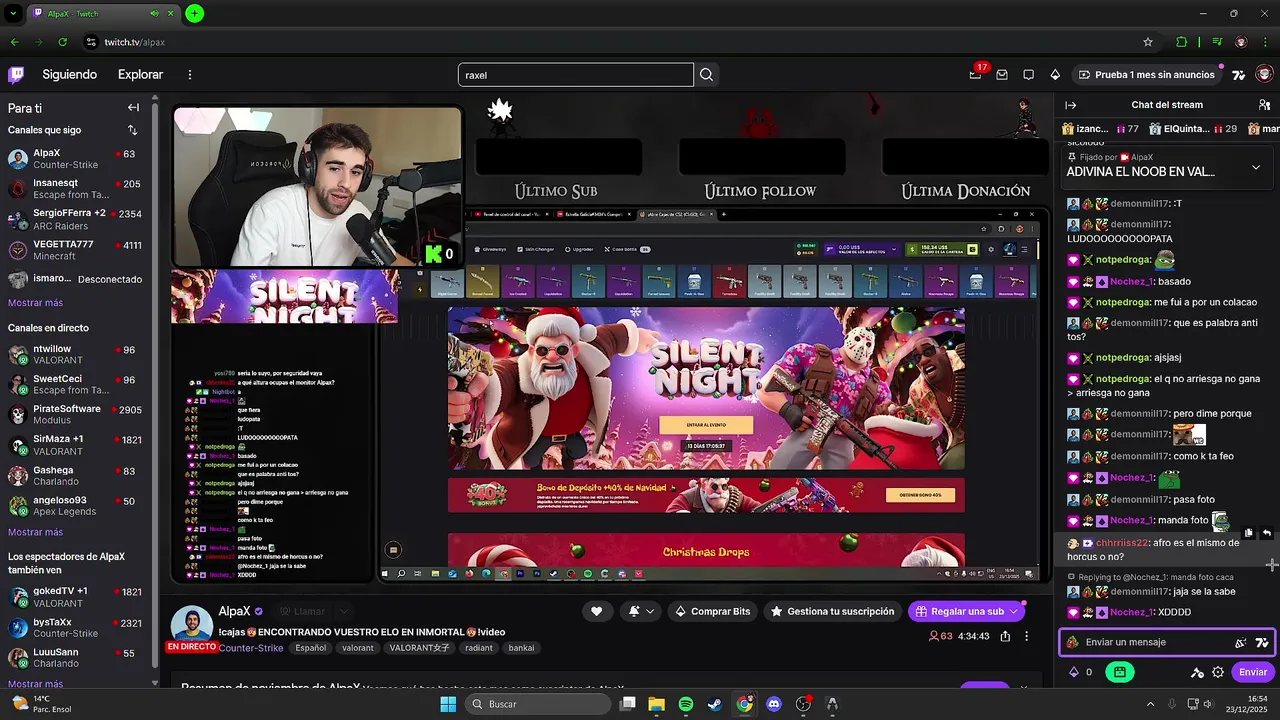Click the heart unfollow button
Screen dimensions: 1280x720
[596, 611]
